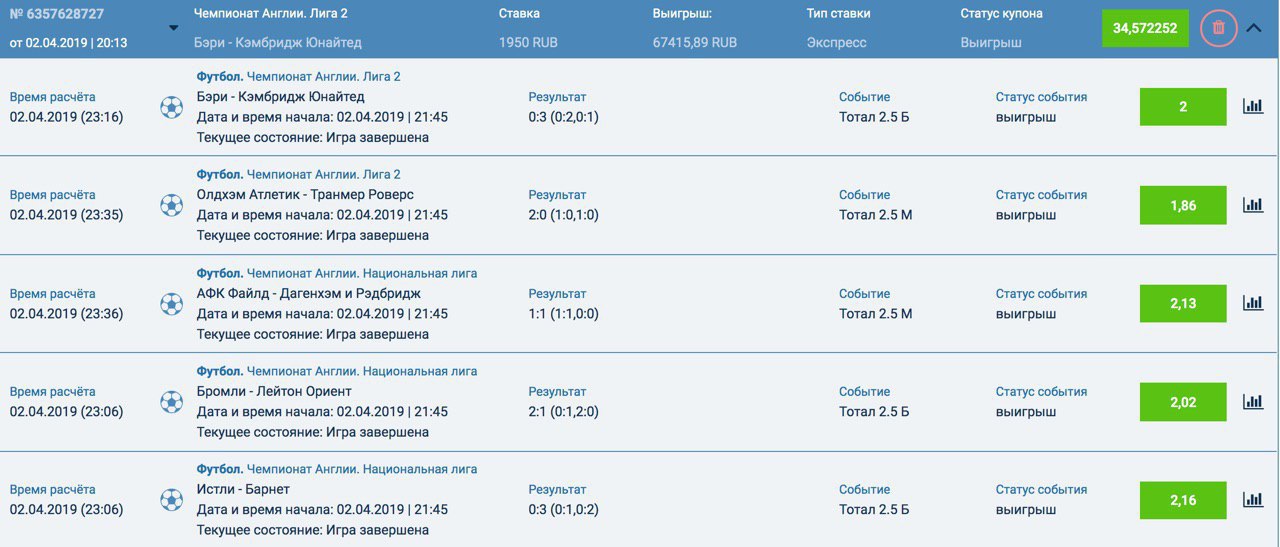This screenshot has height=547, width=1280.
Task: Open match Бромли - Лейтон Ориент
Action: 274,391
